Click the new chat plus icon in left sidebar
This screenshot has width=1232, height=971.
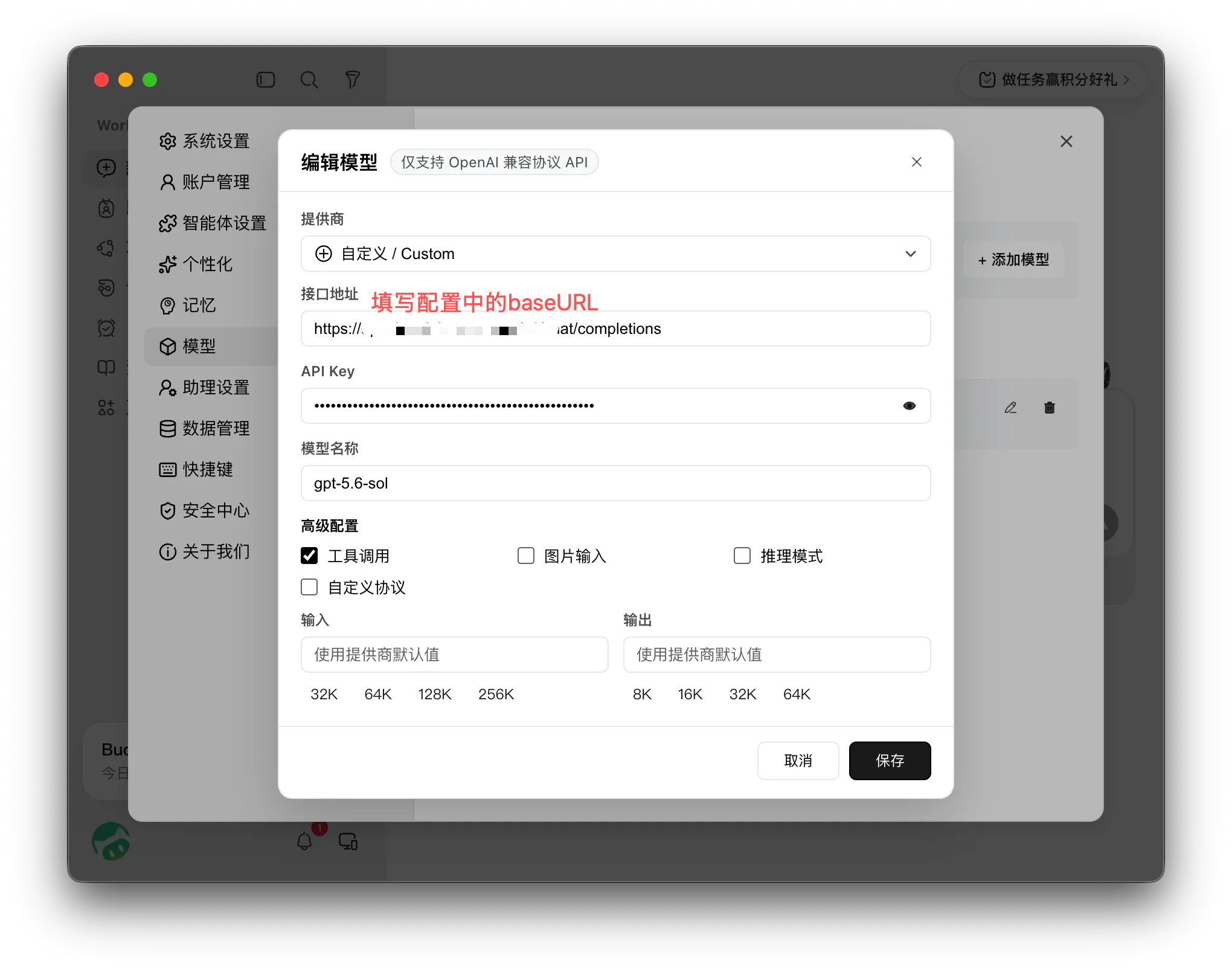106,167
